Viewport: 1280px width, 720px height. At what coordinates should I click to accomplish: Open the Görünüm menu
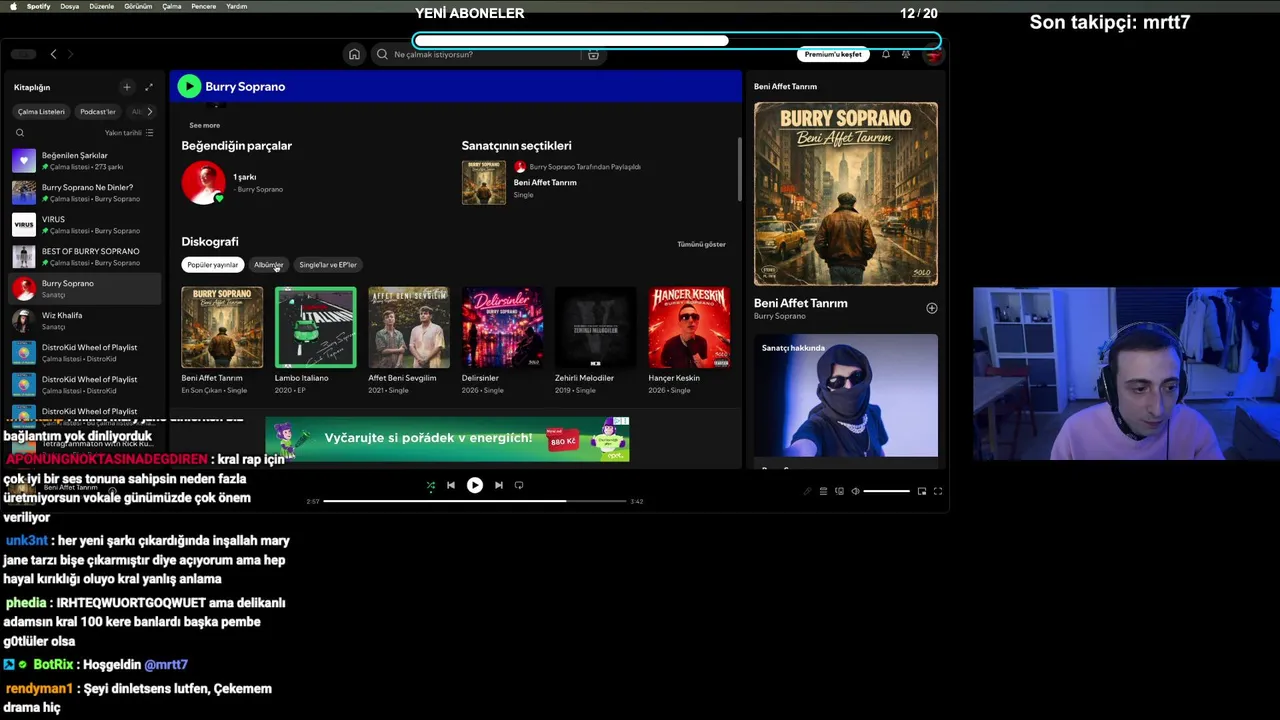138,6
